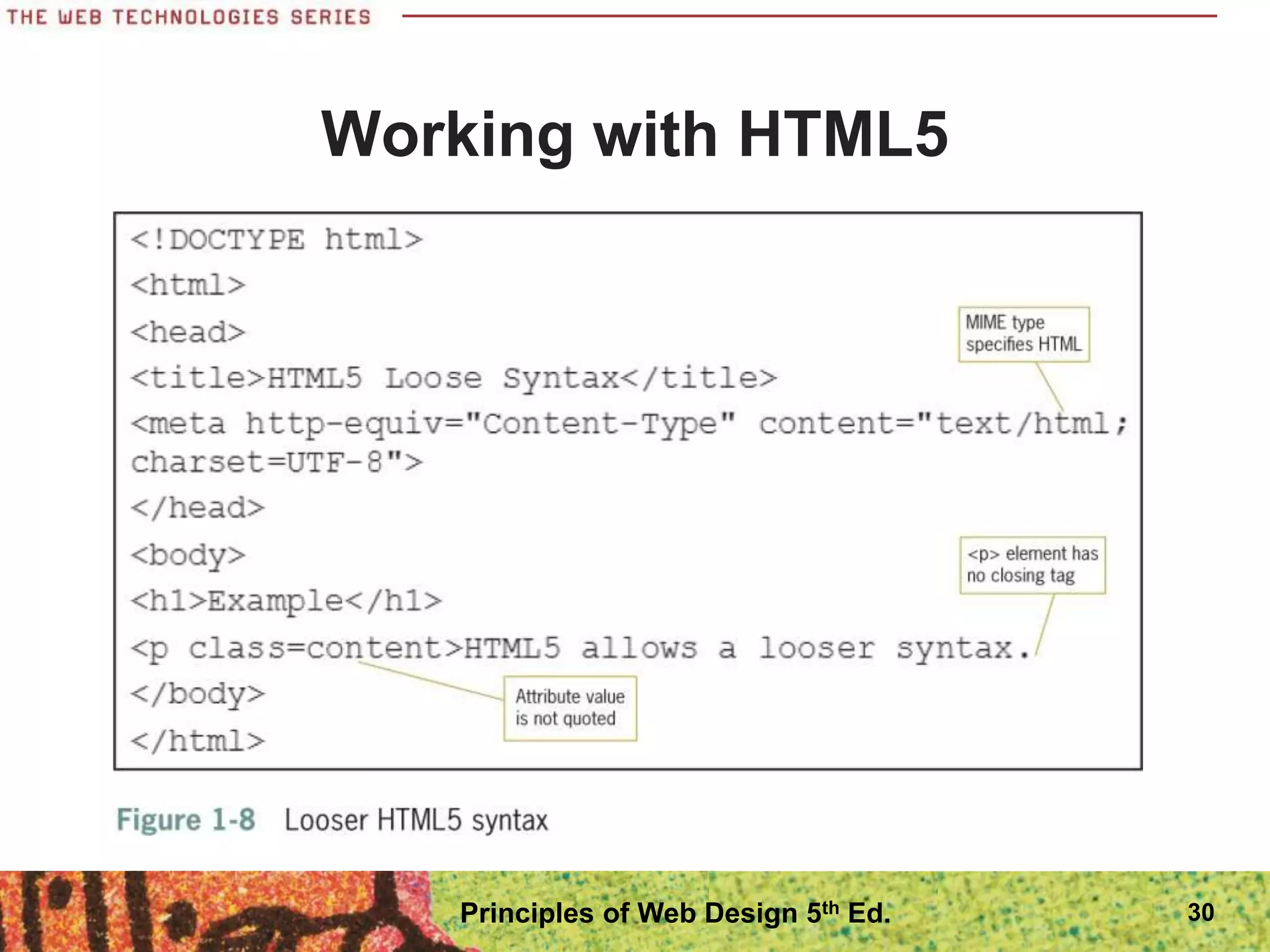Click the "Attribute value is not quoted" callout
The width and height of the screenshot is (1270, 952).
tap(570, 708)
